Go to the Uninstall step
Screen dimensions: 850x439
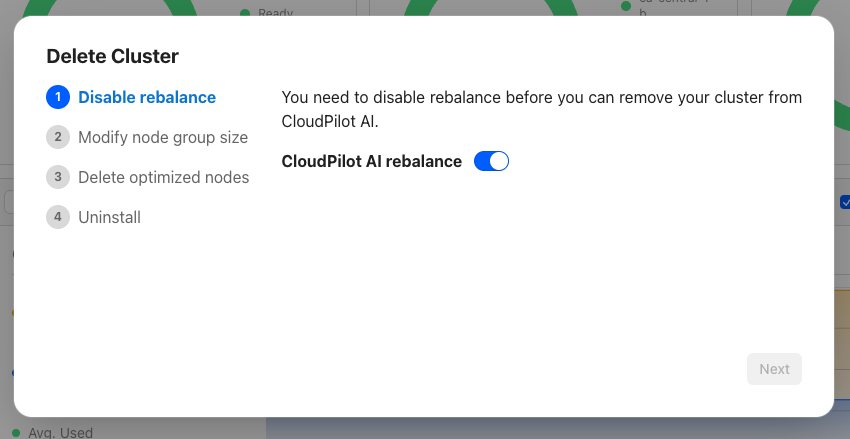pyautogui.click(x=109, y=217)
